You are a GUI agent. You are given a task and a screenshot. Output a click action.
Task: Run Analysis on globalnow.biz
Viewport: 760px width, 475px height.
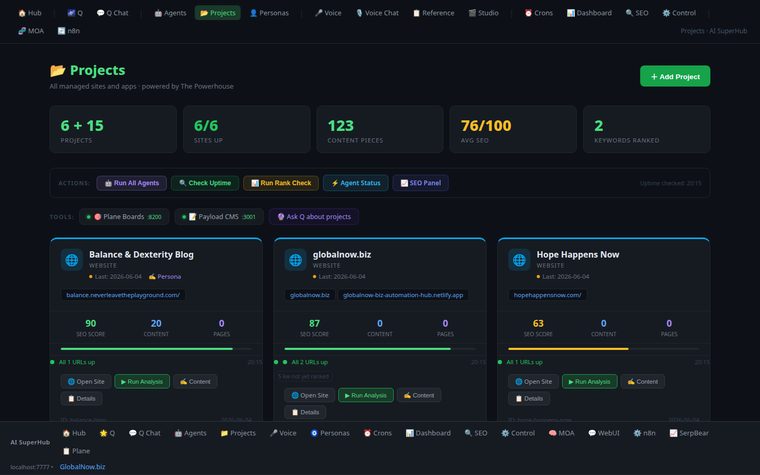pyautogui.click(x=366, y=396)
